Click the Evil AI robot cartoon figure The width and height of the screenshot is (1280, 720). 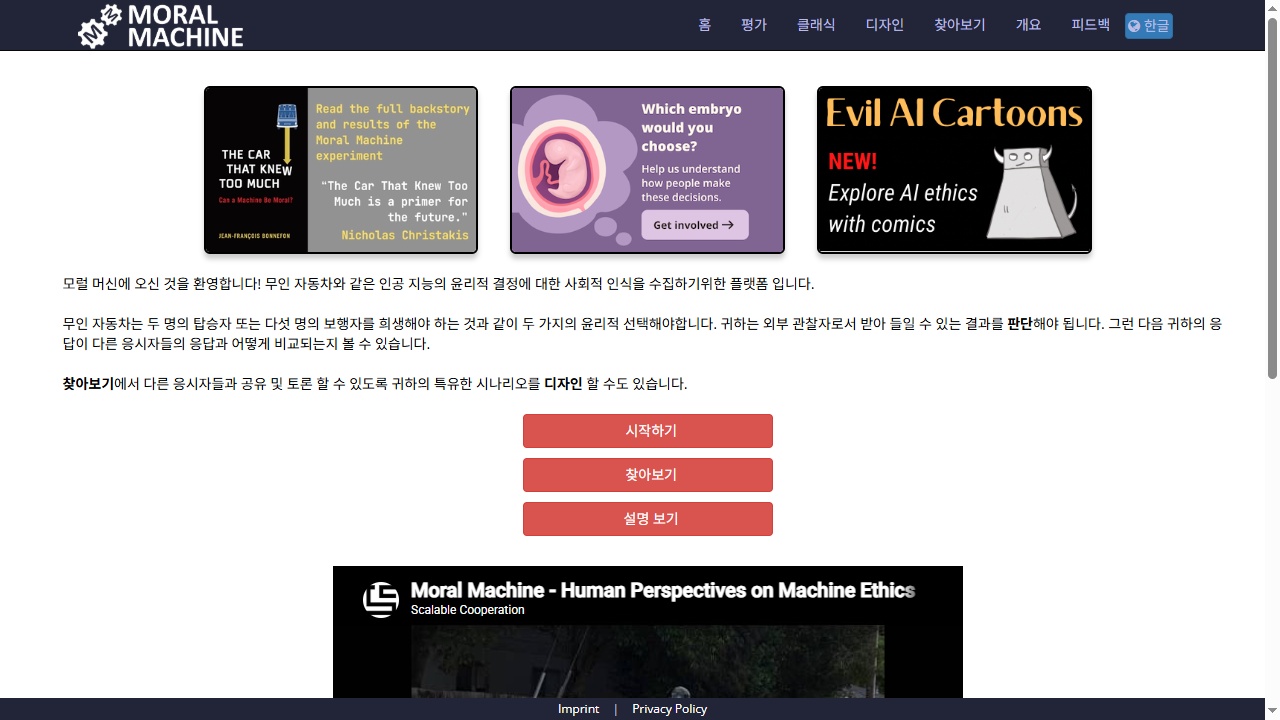coord(1032,193)
